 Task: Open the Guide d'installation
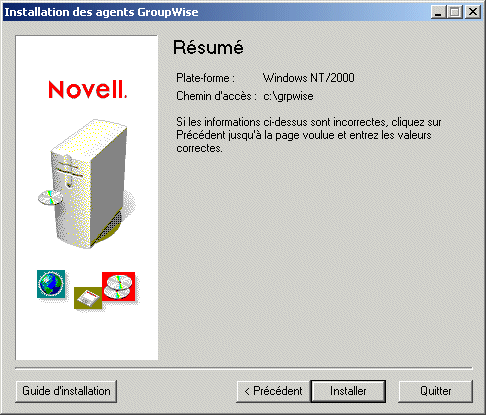click(66, 391)
